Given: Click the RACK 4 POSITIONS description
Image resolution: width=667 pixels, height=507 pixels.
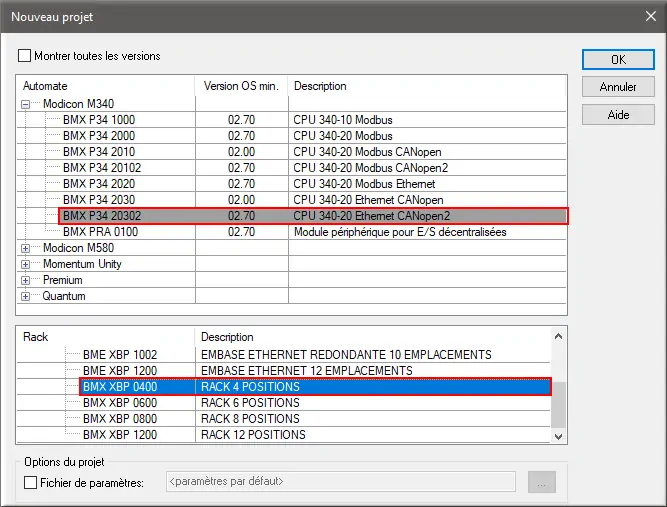Looking at the screenshot, I should tap(250, 387).
